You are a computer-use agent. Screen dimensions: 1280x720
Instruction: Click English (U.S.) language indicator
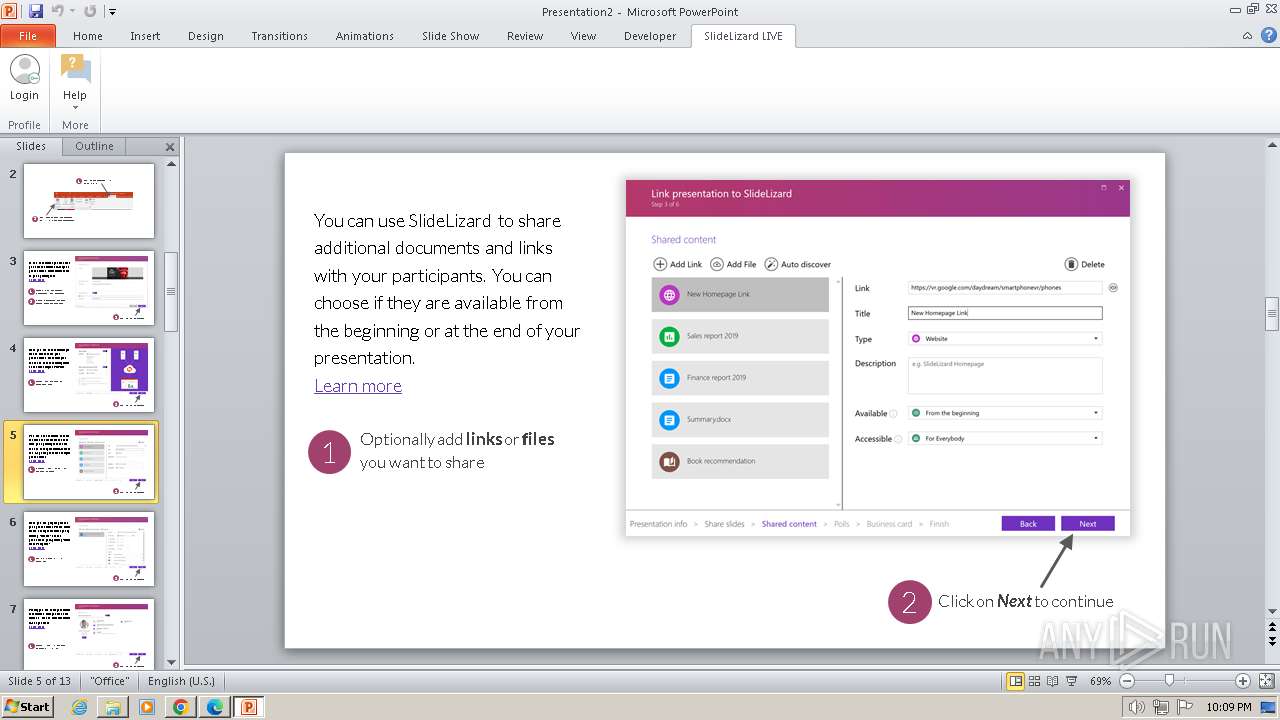pyautogui.click(x=181, y=681)
